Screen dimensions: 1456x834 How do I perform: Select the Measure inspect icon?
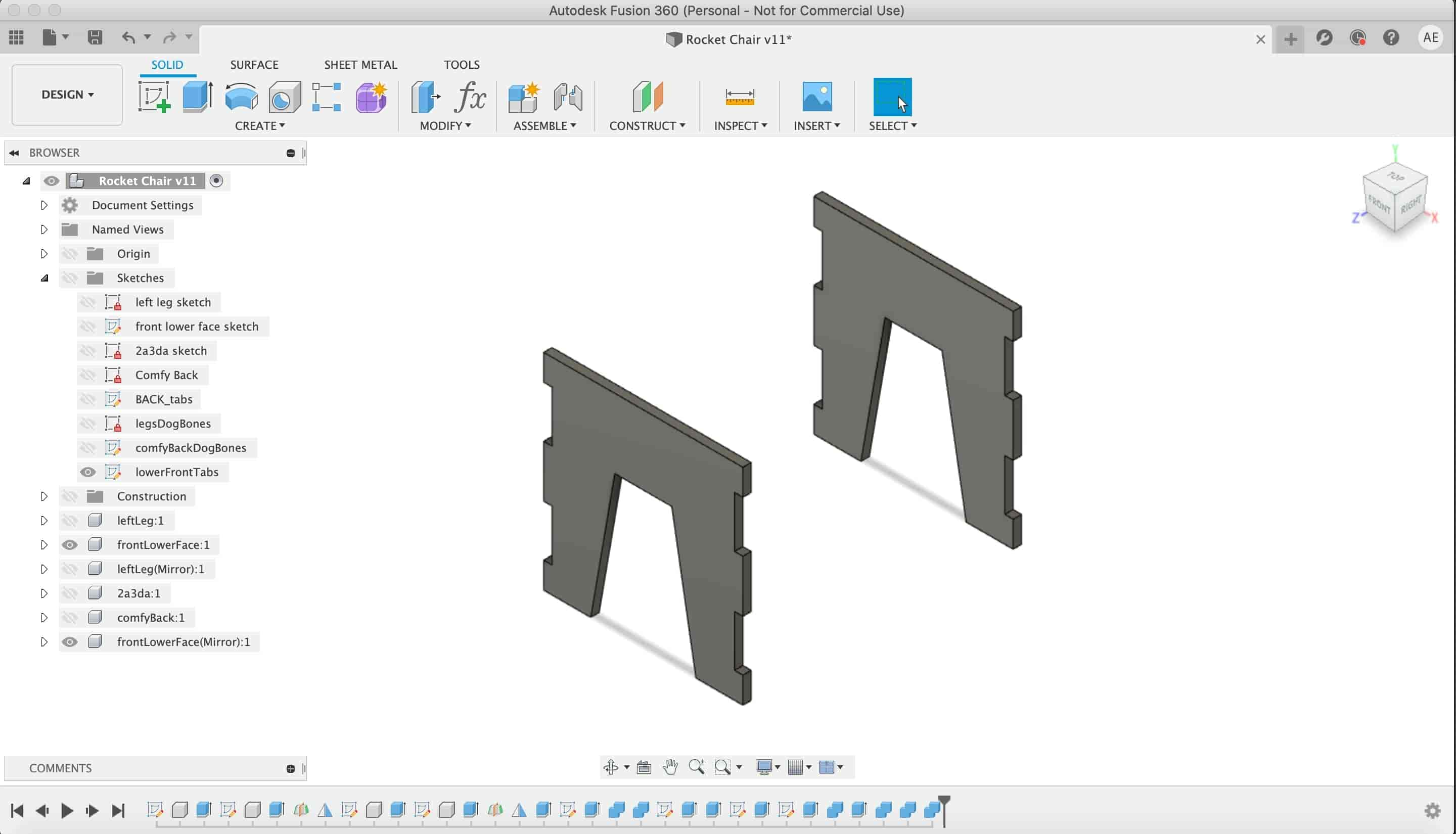click(x=740, y=97)
